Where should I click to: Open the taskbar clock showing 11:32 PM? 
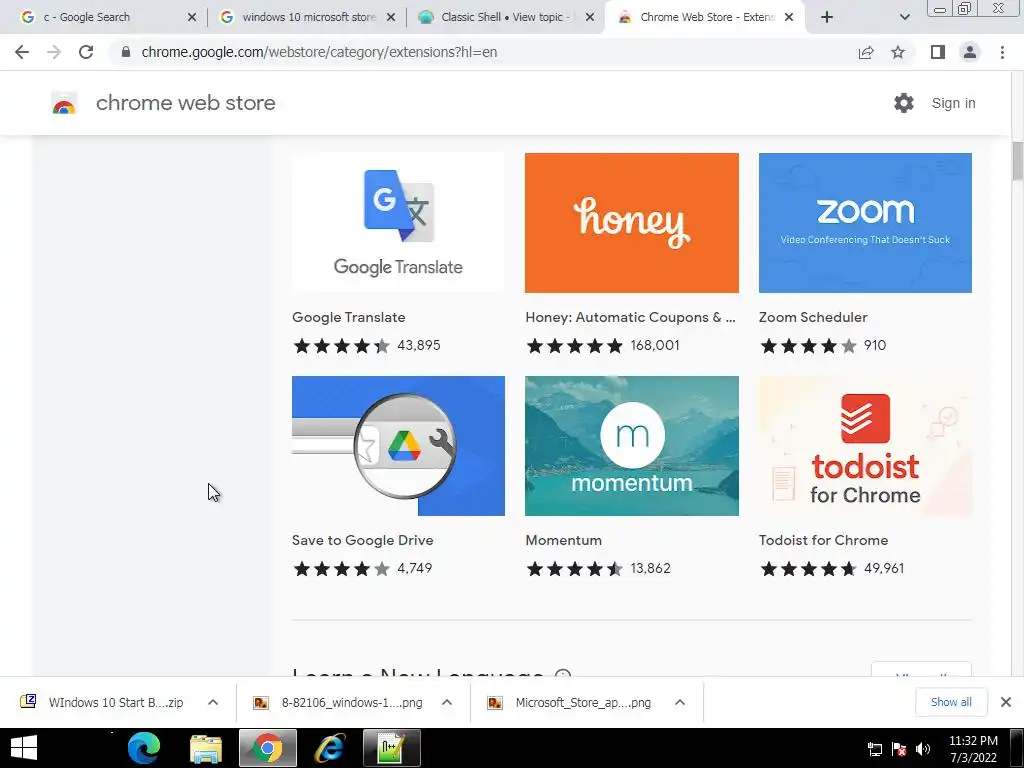click(973, 749)
